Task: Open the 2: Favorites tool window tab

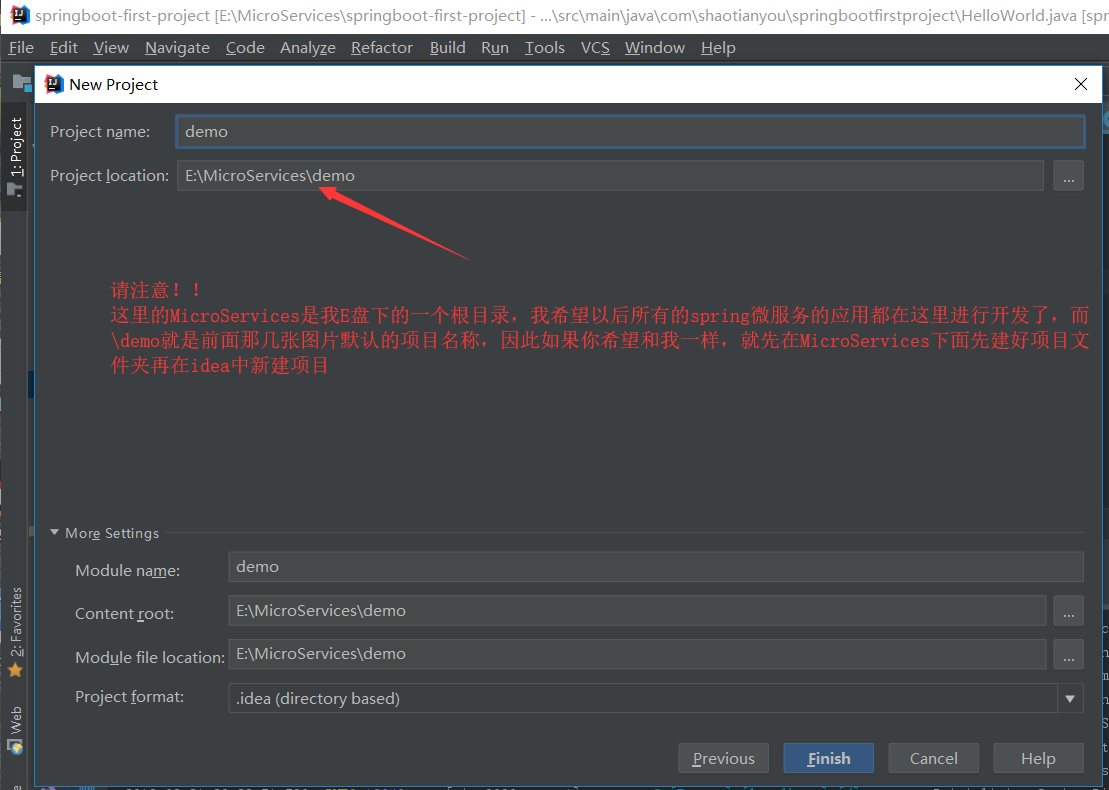Action: [14, 632]
